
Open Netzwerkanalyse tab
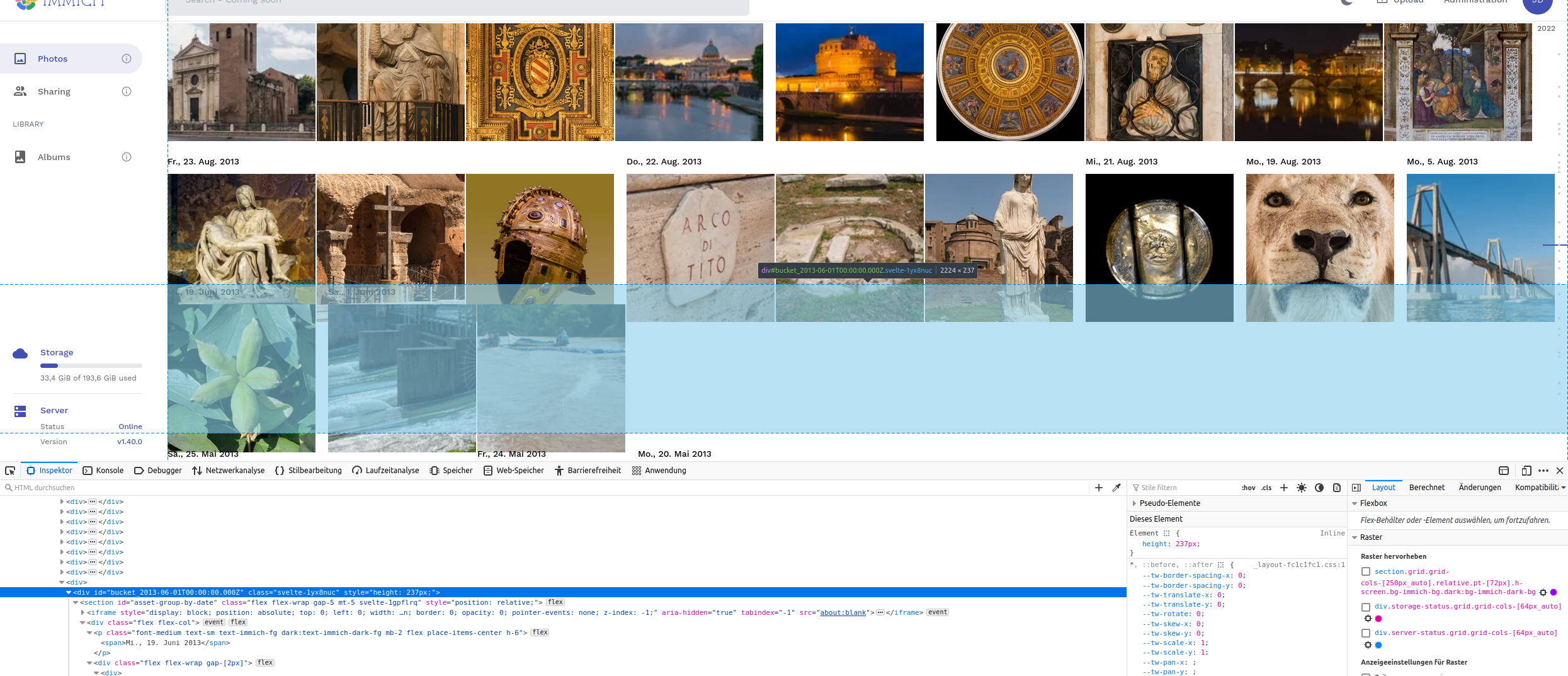click(x=229, y=471)
